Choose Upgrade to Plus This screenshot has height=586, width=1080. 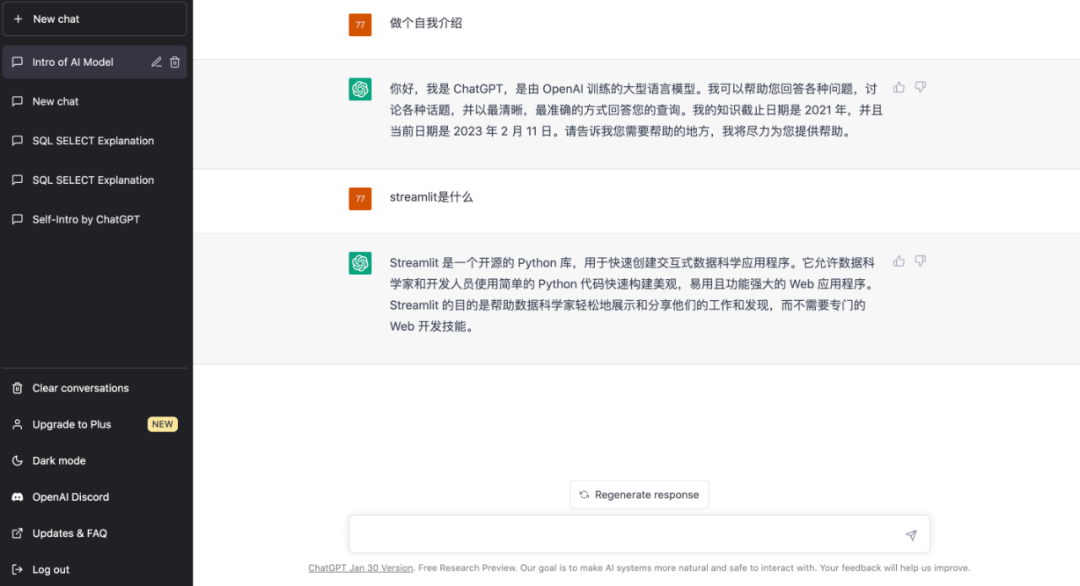[x=95, y=425]
